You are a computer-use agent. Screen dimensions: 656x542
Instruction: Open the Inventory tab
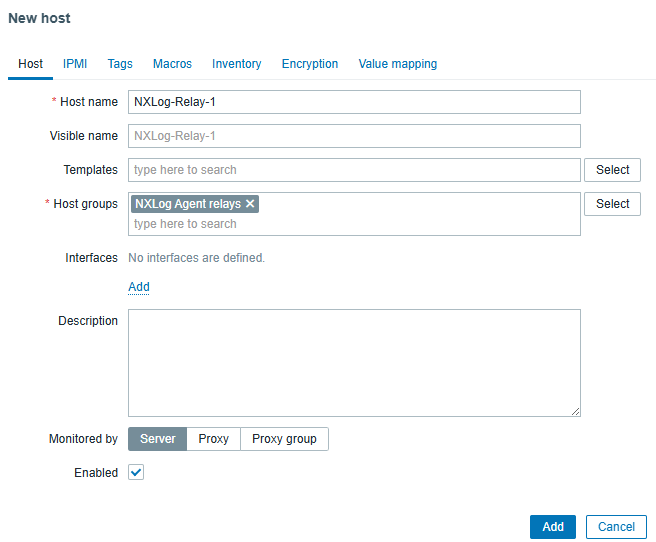click(x=236, y=64)
